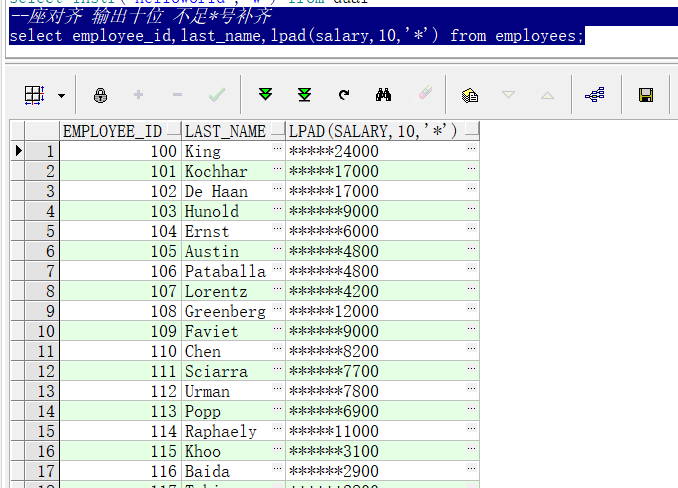Click employee ID cell 100
Viewport: 678px width, 488px height.
tap(120, 151)
